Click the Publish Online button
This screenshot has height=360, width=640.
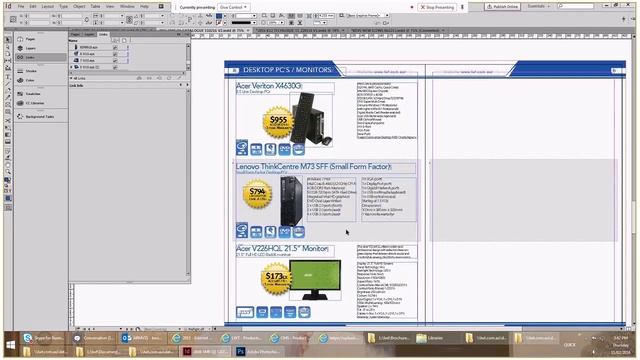click(x=502, y=7)
